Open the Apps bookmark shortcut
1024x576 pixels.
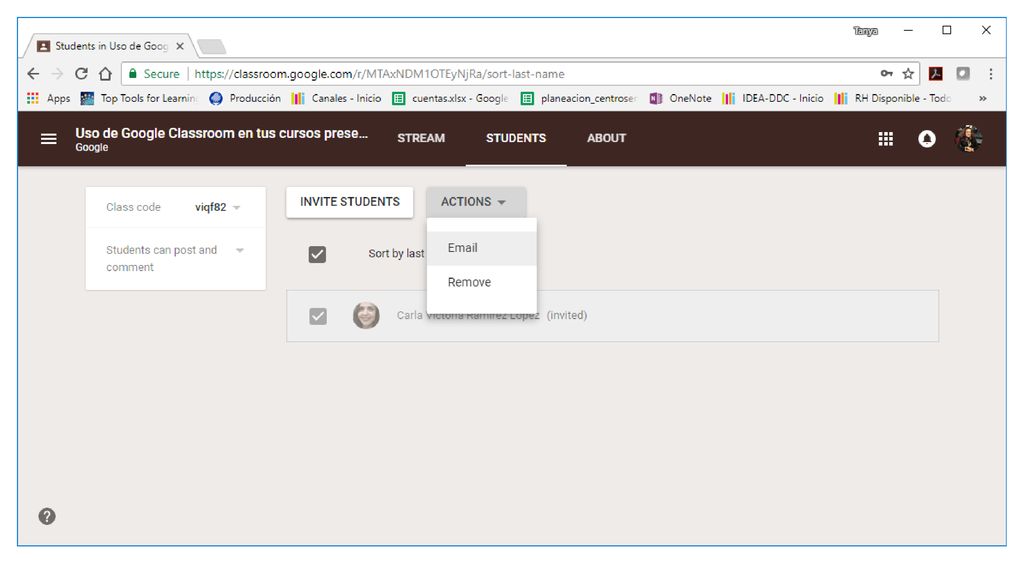[48, 98]
